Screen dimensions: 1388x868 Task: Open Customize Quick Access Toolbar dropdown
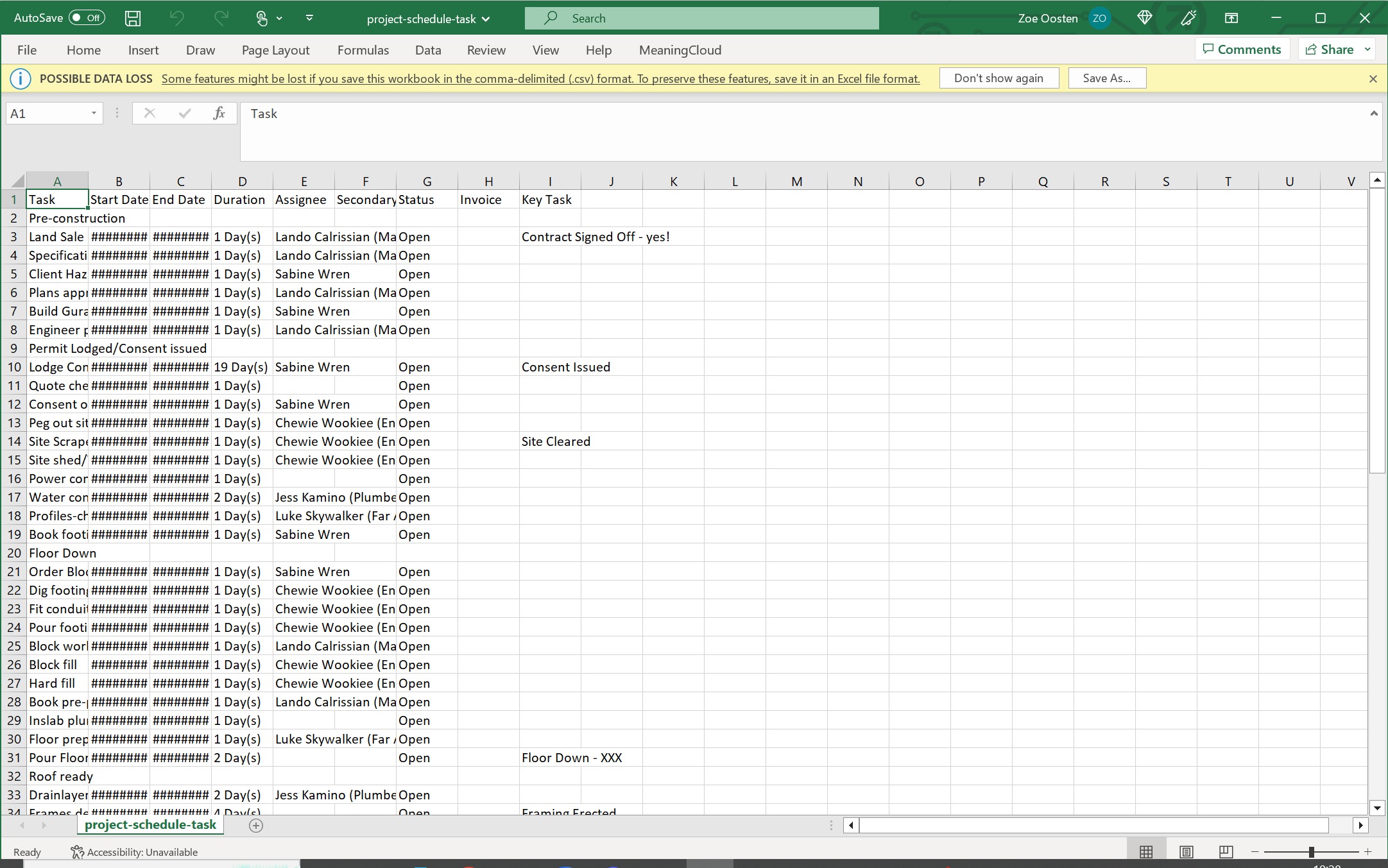point(309,19)
